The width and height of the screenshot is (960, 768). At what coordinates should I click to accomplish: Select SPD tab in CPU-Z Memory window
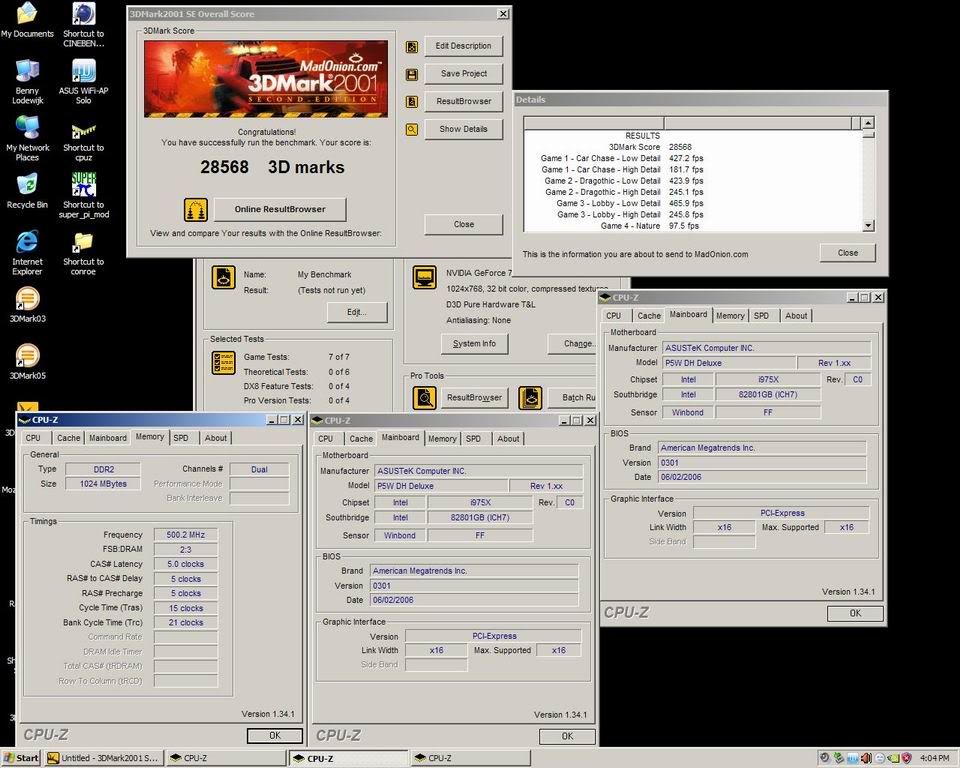coord(181,438)
